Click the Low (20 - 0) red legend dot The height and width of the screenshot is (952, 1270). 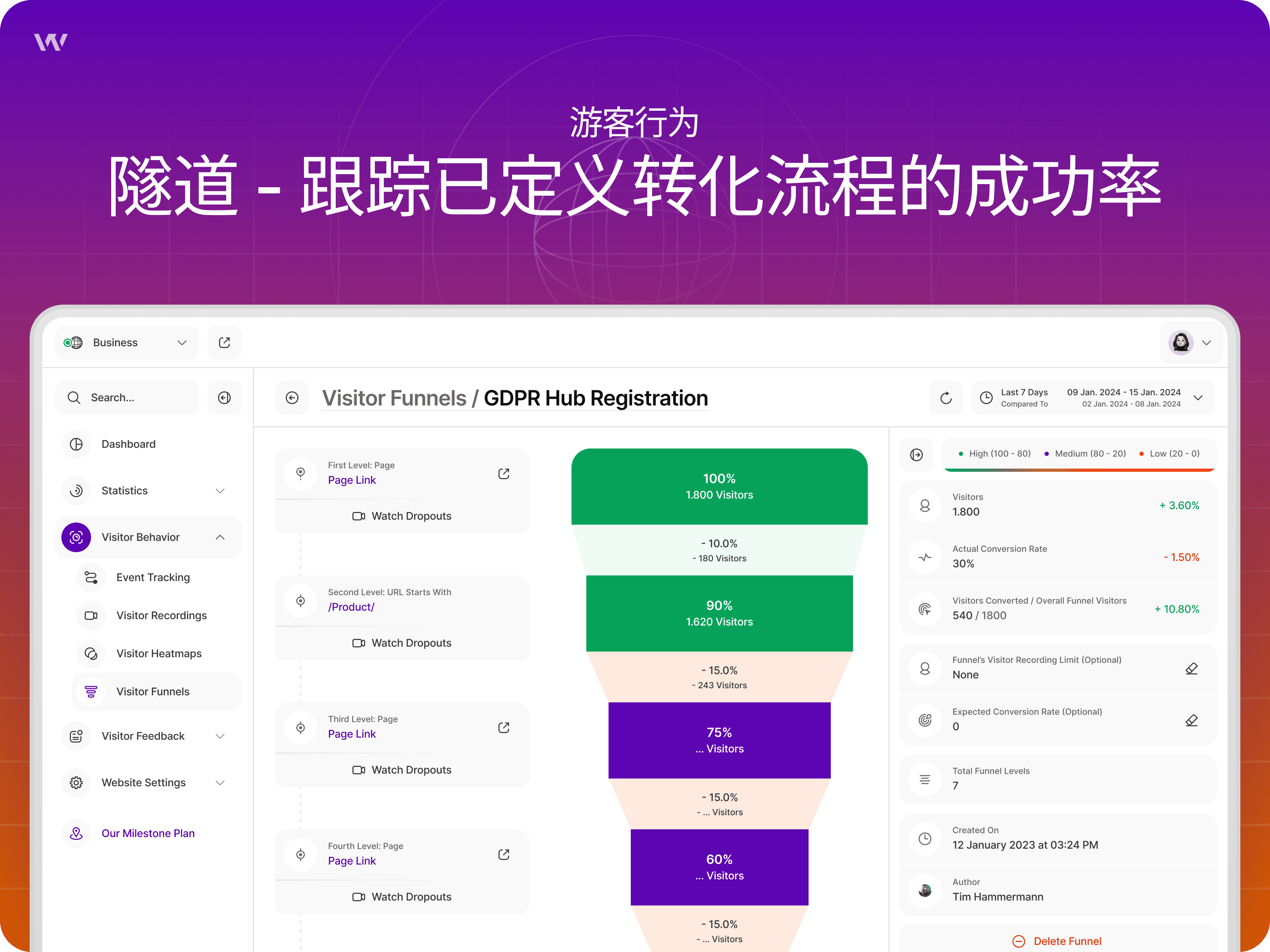point(1141,454)
